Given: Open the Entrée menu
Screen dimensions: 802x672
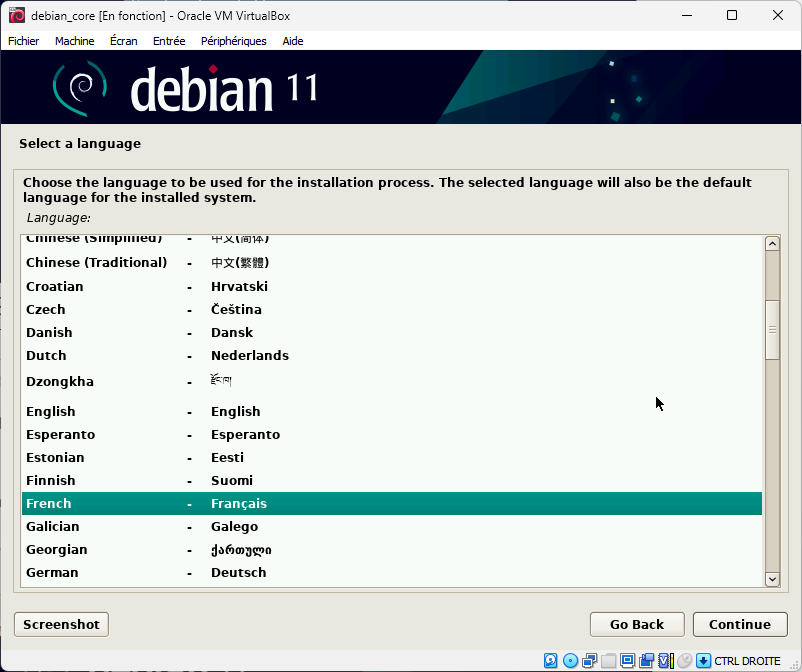Looking at the screenshot, I should click(169, 41).
